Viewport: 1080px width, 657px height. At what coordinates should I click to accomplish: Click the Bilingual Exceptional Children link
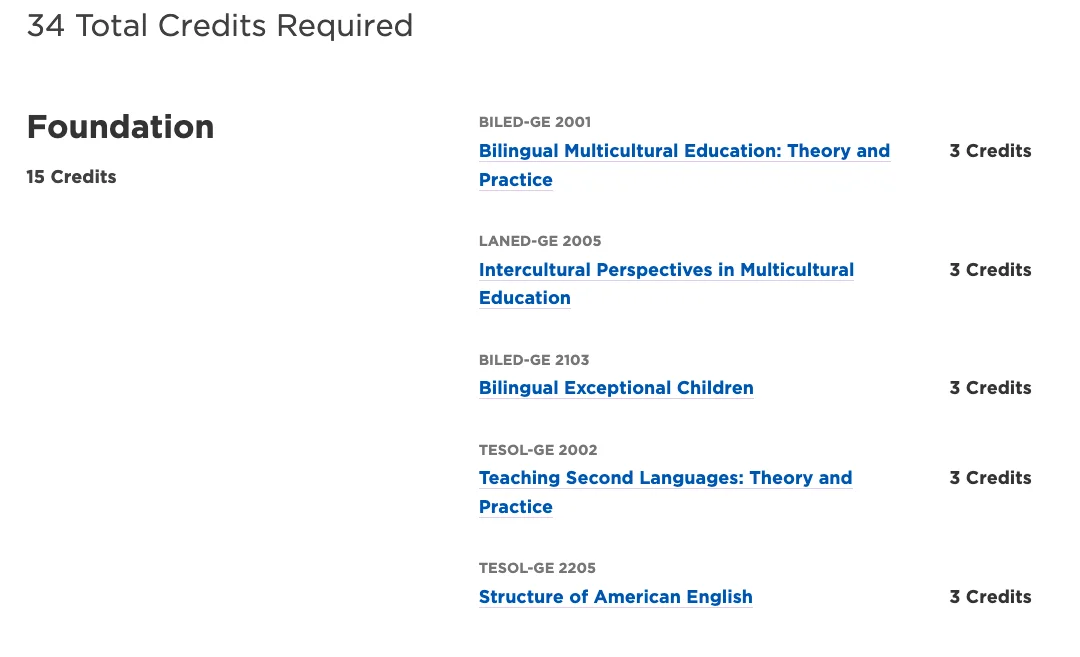(x=616, y=388)
